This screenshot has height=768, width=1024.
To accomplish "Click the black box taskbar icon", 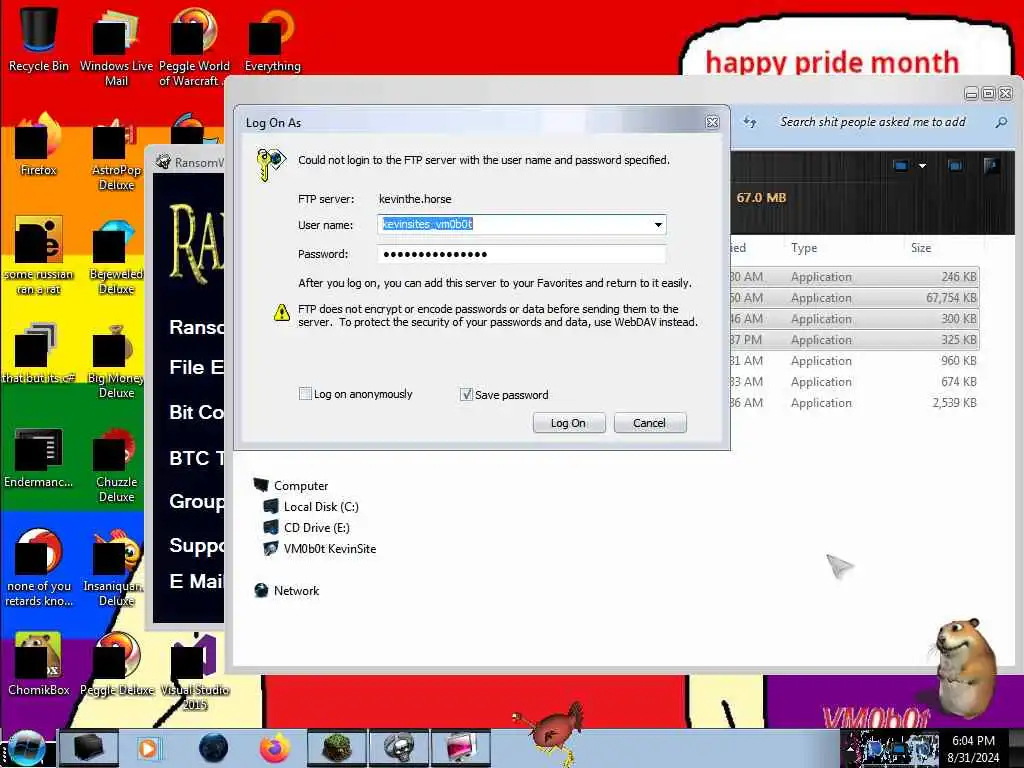I will coord(89,748).
